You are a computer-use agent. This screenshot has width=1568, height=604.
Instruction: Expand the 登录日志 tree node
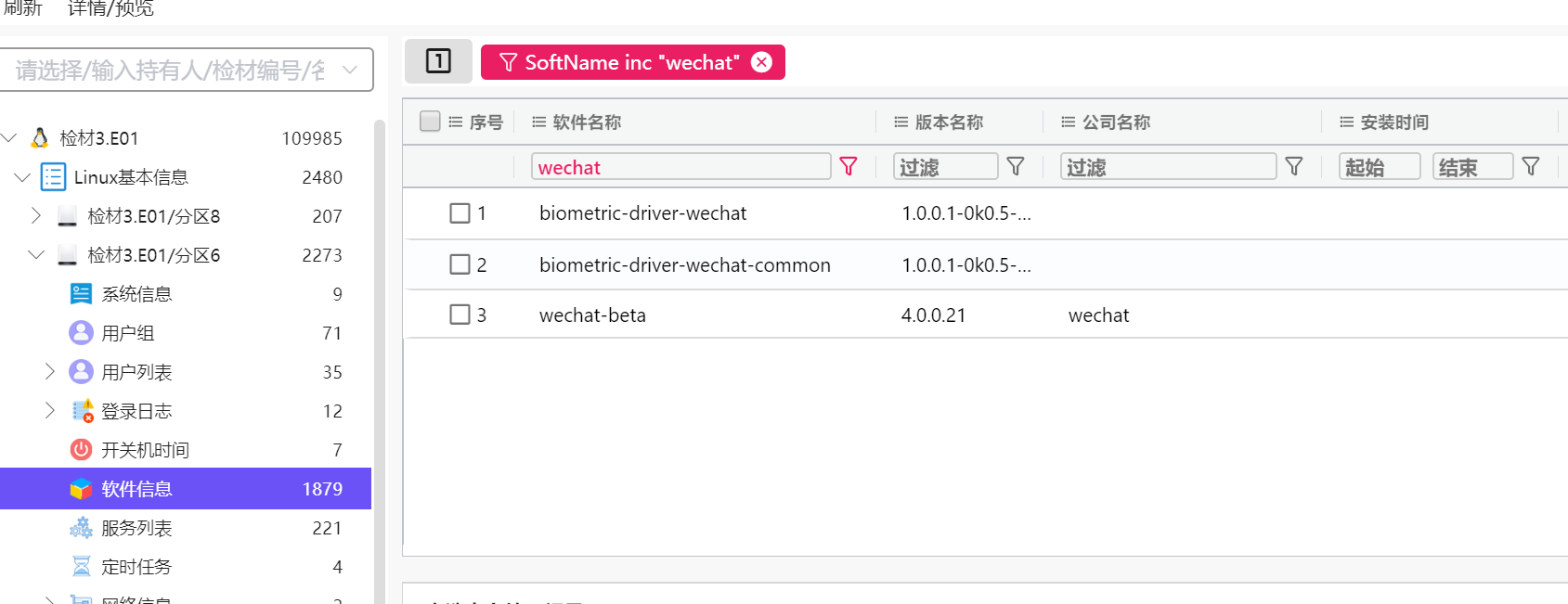tap(50, 410)
